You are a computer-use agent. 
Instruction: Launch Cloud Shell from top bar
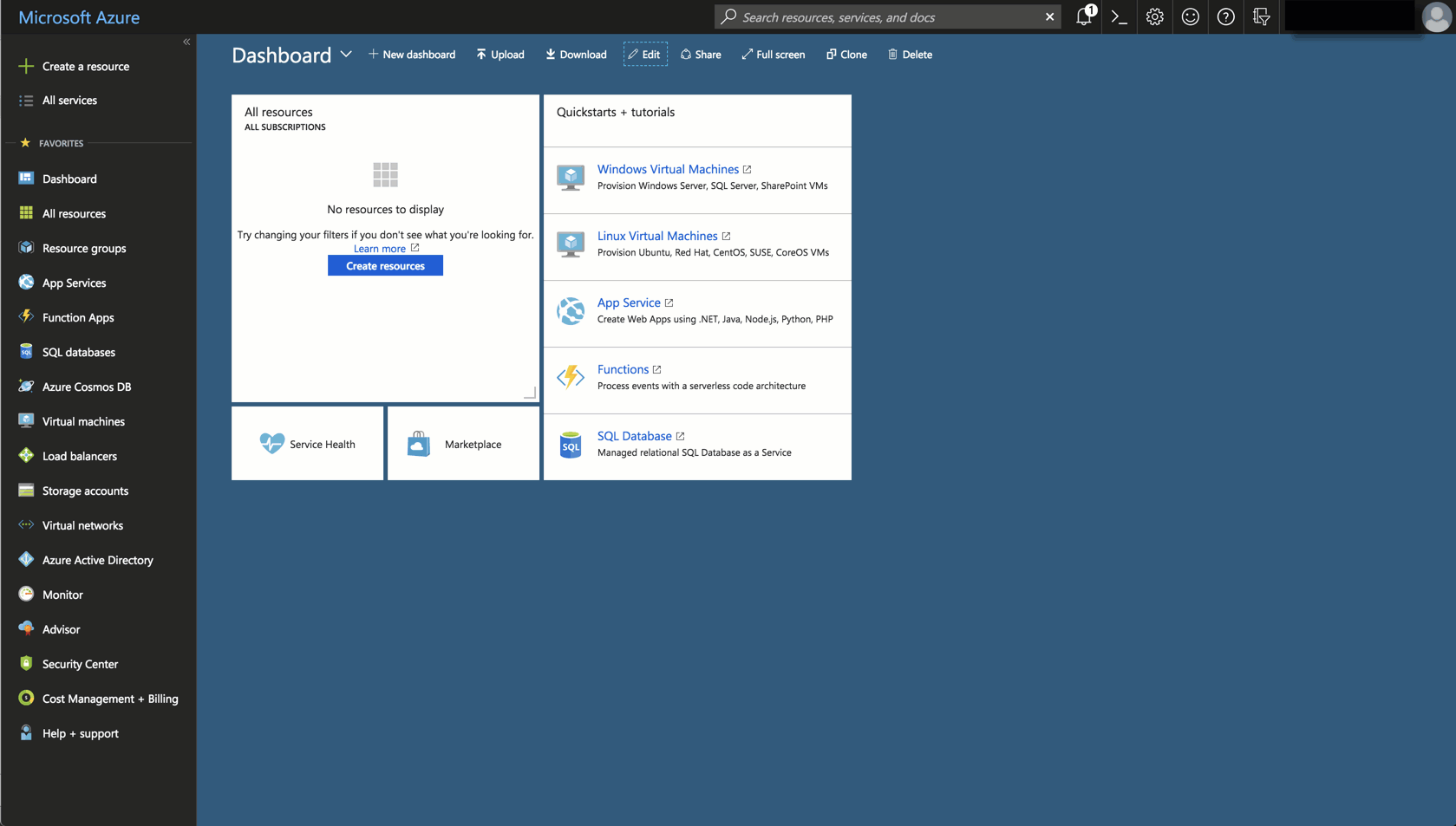click(1119, 16)
